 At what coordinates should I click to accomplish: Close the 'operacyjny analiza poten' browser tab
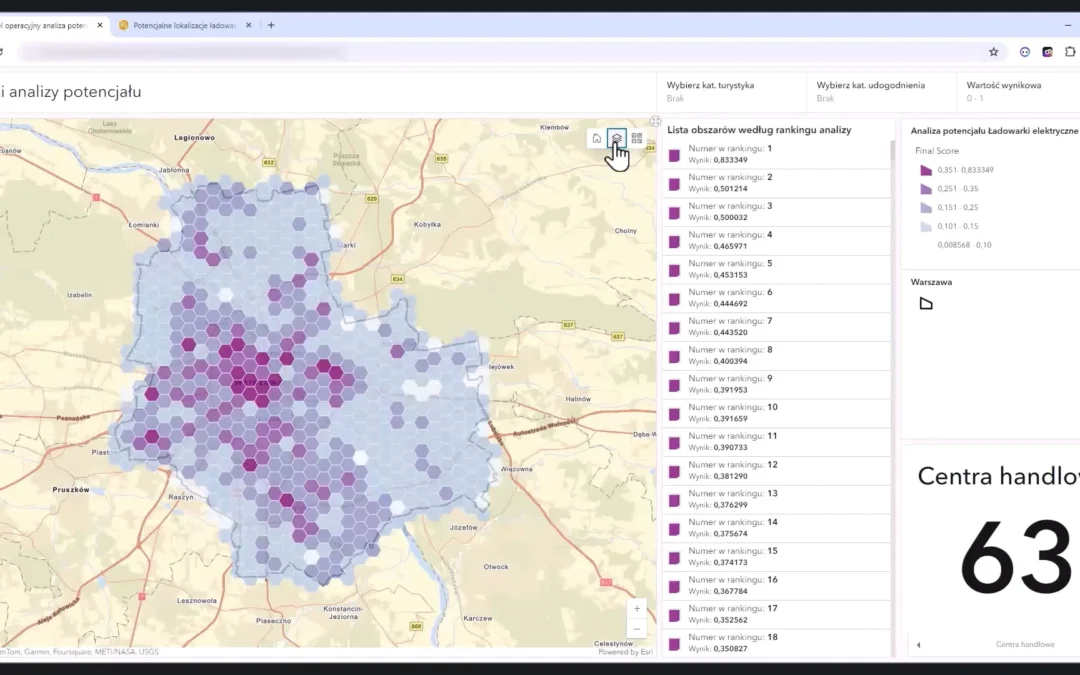(100, 25)
